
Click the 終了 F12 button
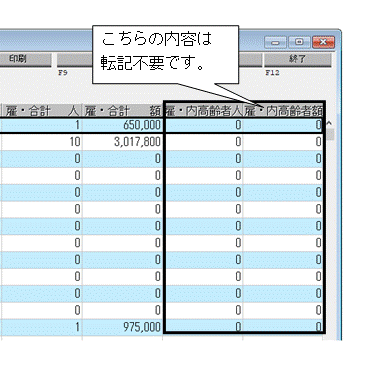point(298,60)
